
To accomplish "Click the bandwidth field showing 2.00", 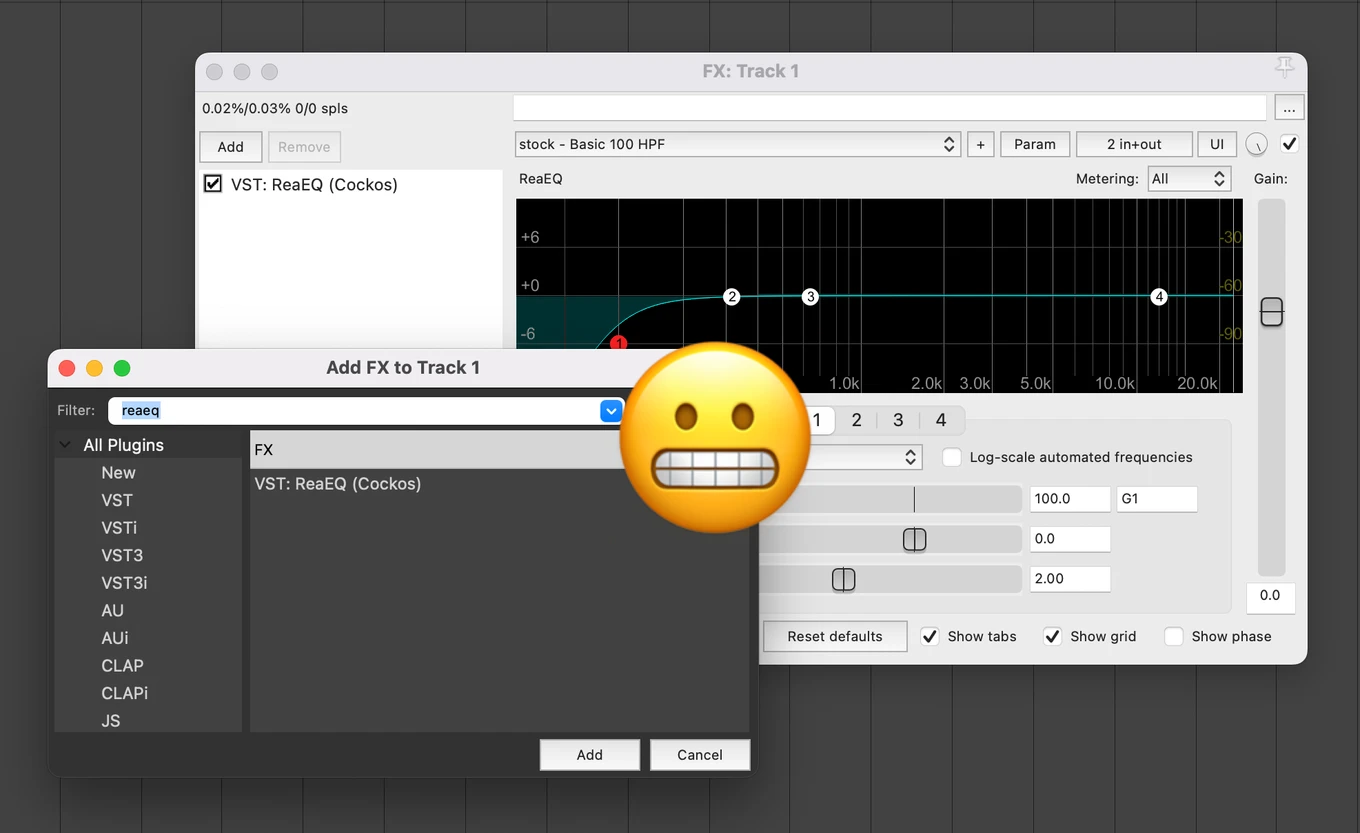I will pos(1070,579).
